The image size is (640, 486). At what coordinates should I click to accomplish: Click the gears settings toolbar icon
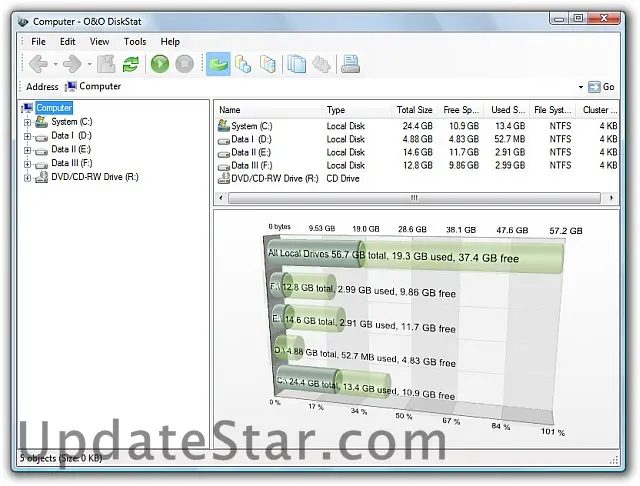pyautogui.click(x=321, y=64)
